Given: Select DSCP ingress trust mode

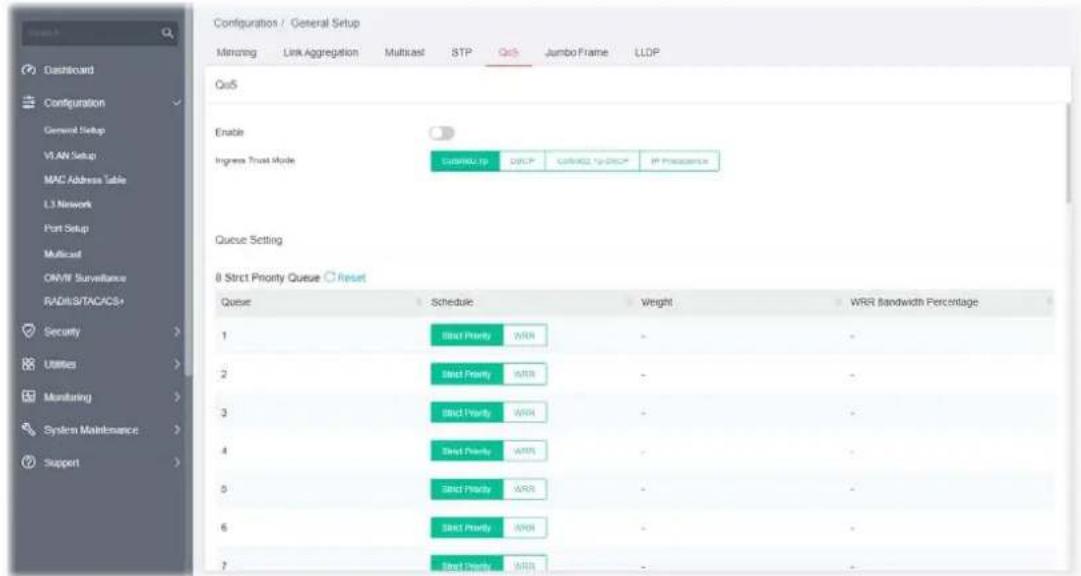Looking at the screenshot, I should (x=522, y=161).
